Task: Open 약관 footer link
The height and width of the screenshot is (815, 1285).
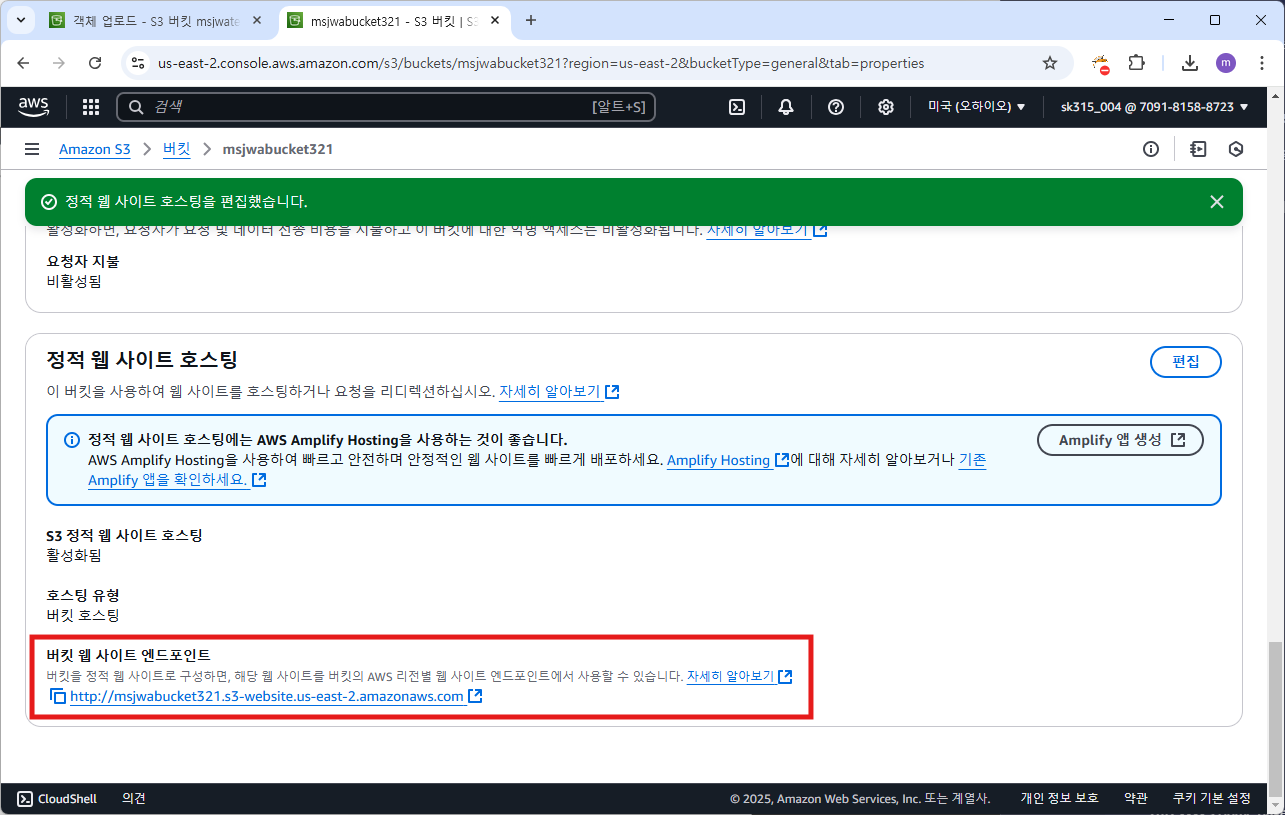Action: click(x=1136, y=798)
